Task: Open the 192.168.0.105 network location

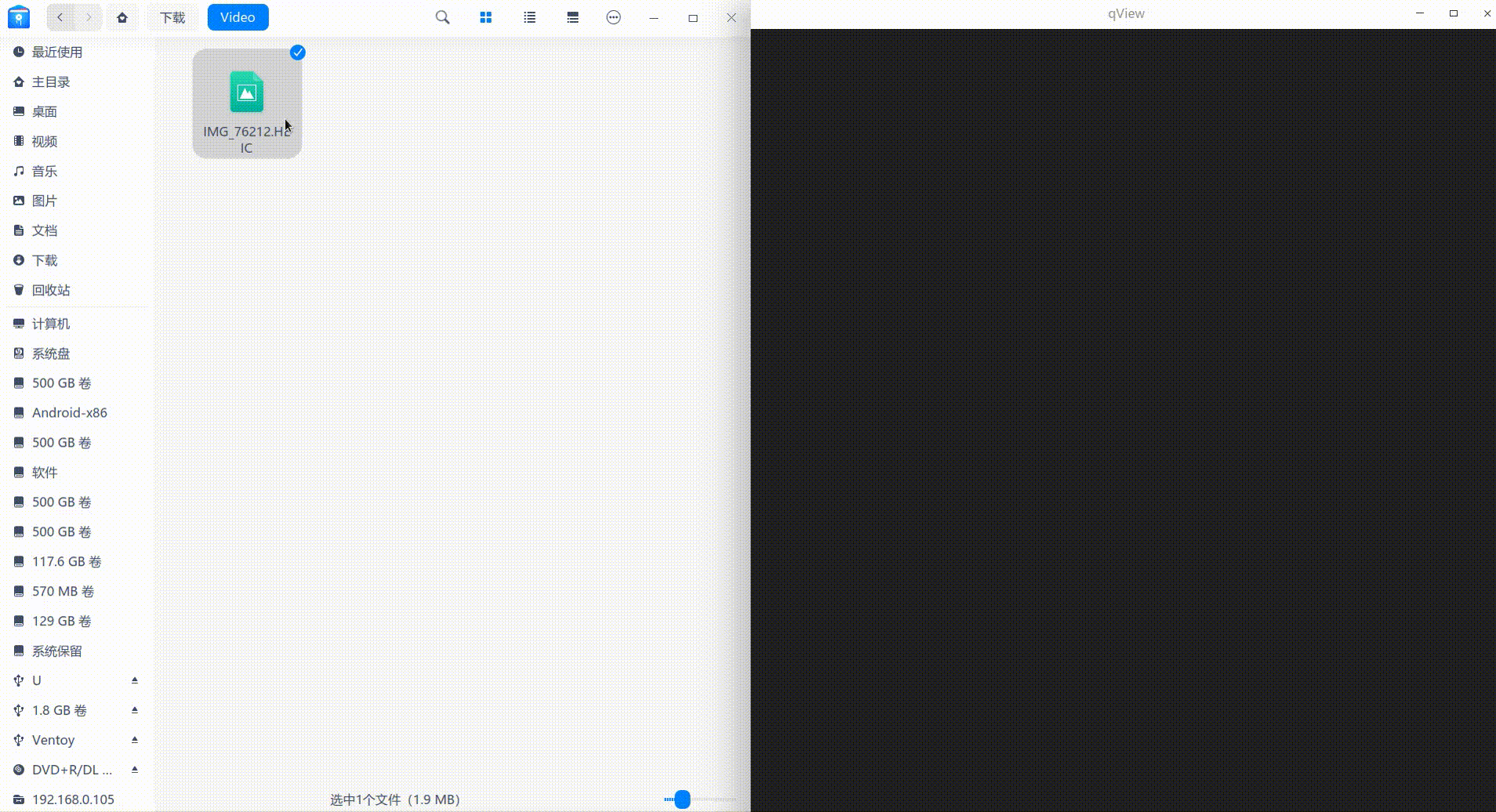Action: (73, 799)
